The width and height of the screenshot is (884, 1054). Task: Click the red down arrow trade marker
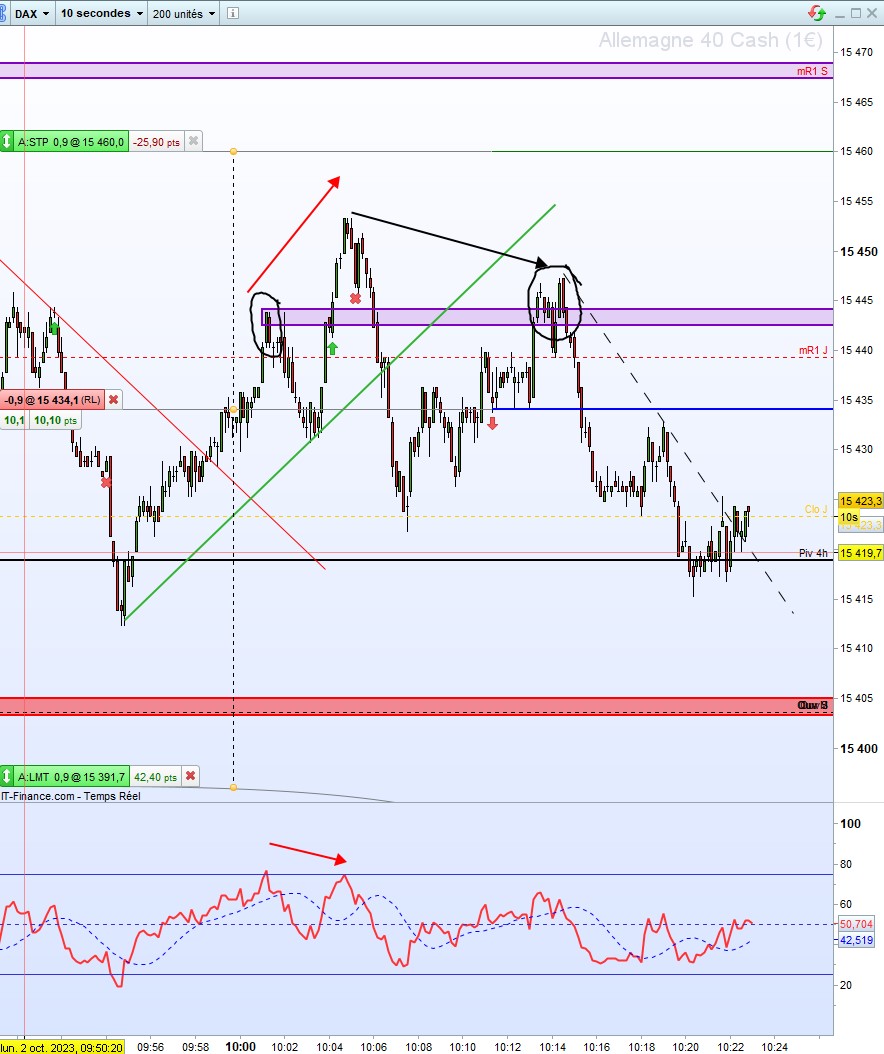493,423
